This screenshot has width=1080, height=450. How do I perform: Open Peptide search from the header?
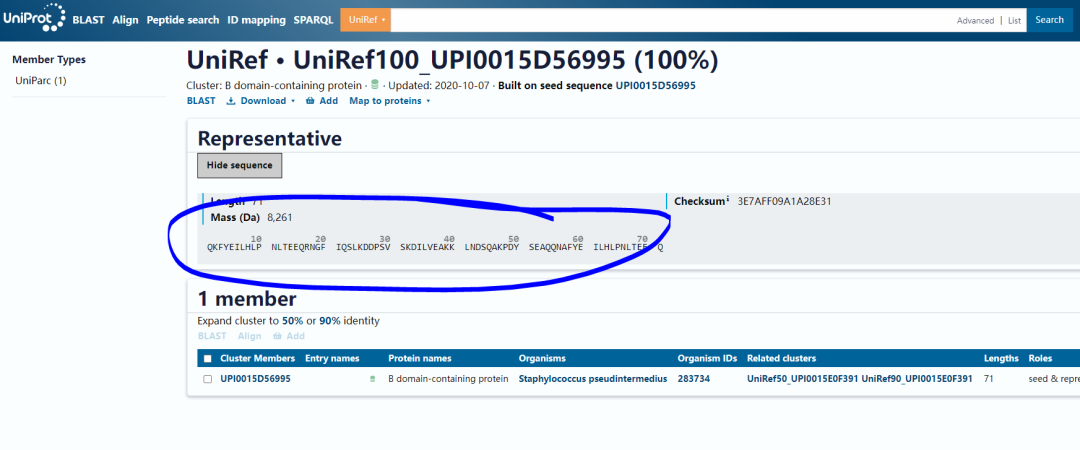coord(183,20)
